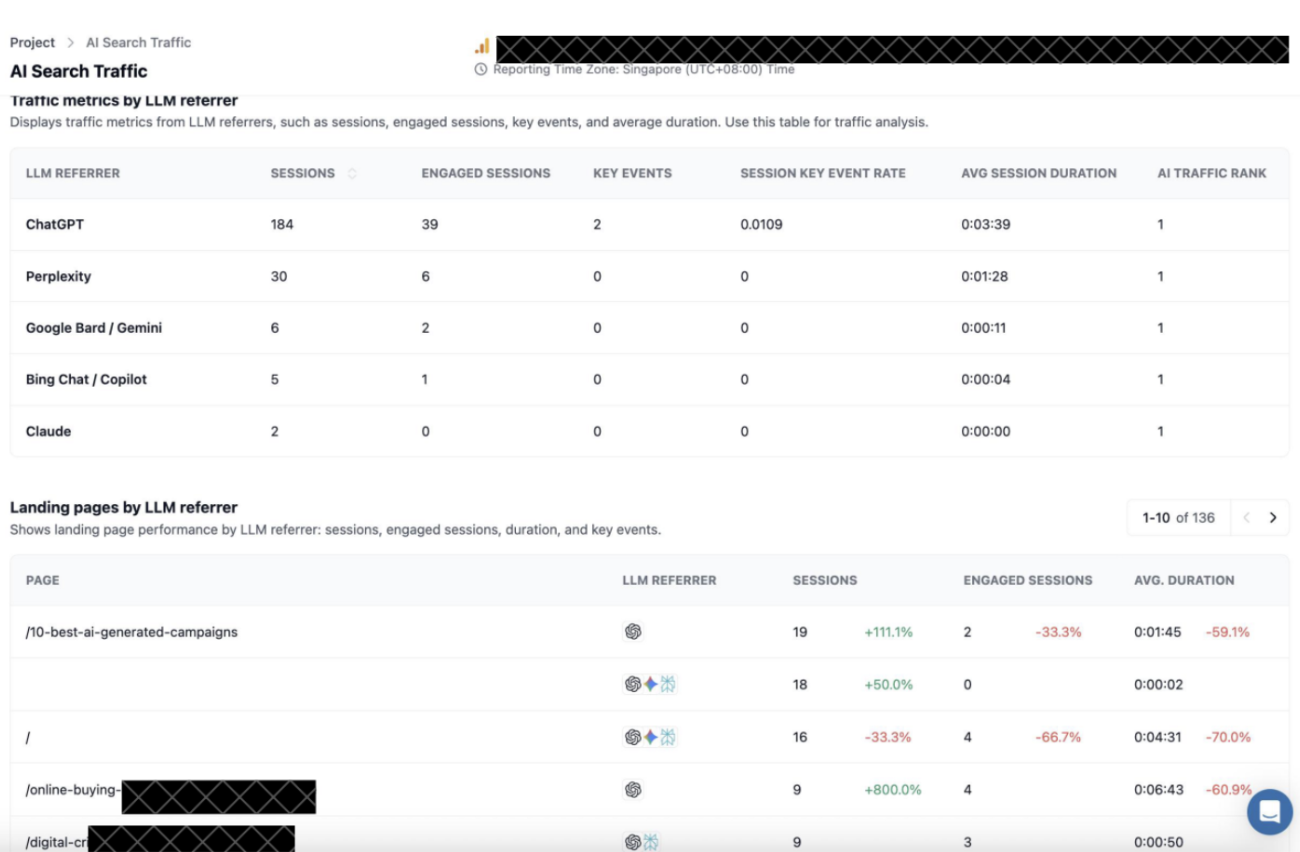Click the PAGE column header
This screenshot has height=852, width=1300.
click(x=43, y=581)
